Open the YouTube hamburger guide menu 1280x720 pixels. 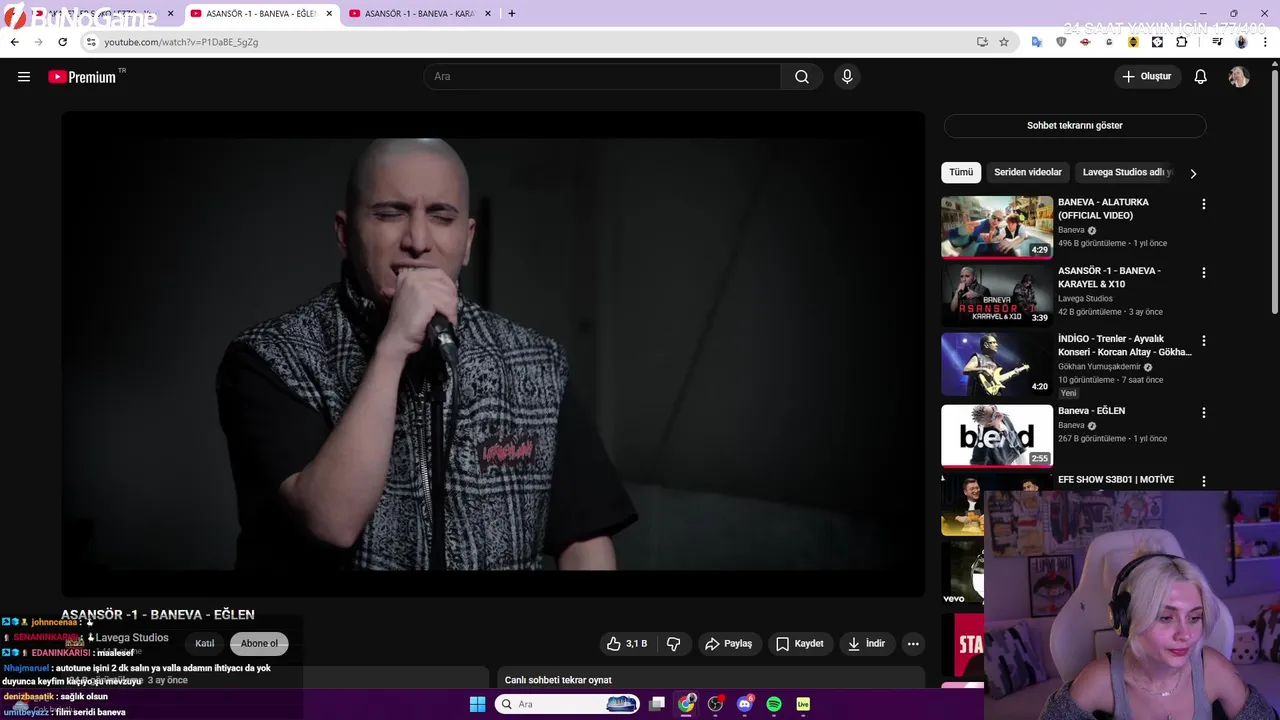24,77
